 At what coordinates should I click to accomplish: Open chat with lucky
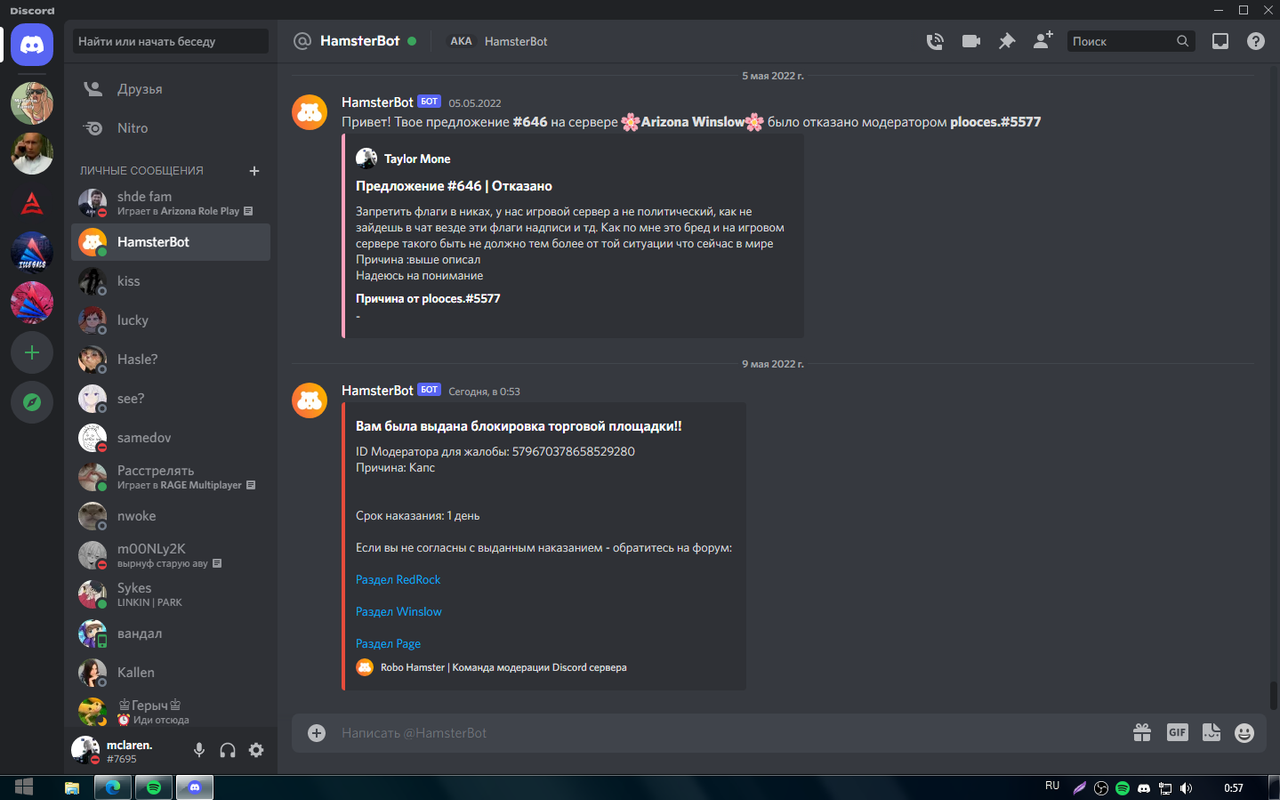171,320
